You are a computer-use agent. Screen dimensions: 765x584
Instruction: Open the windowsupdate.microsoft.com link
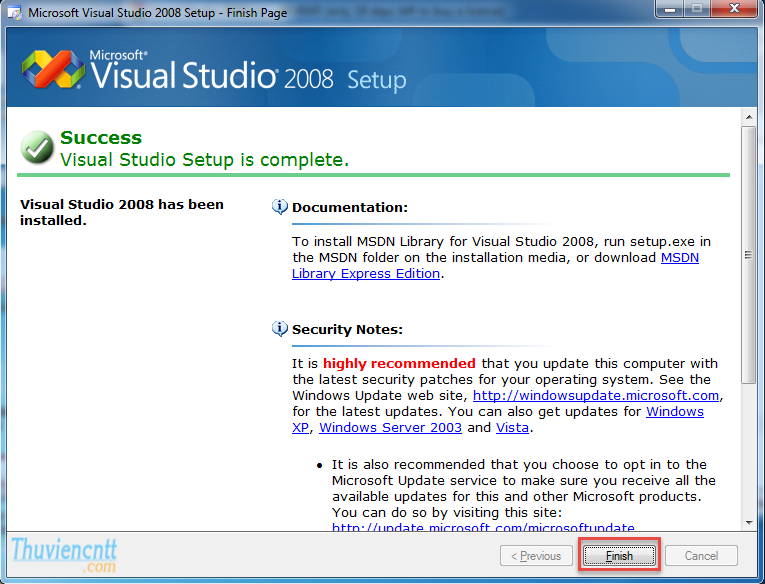(596, 395)
